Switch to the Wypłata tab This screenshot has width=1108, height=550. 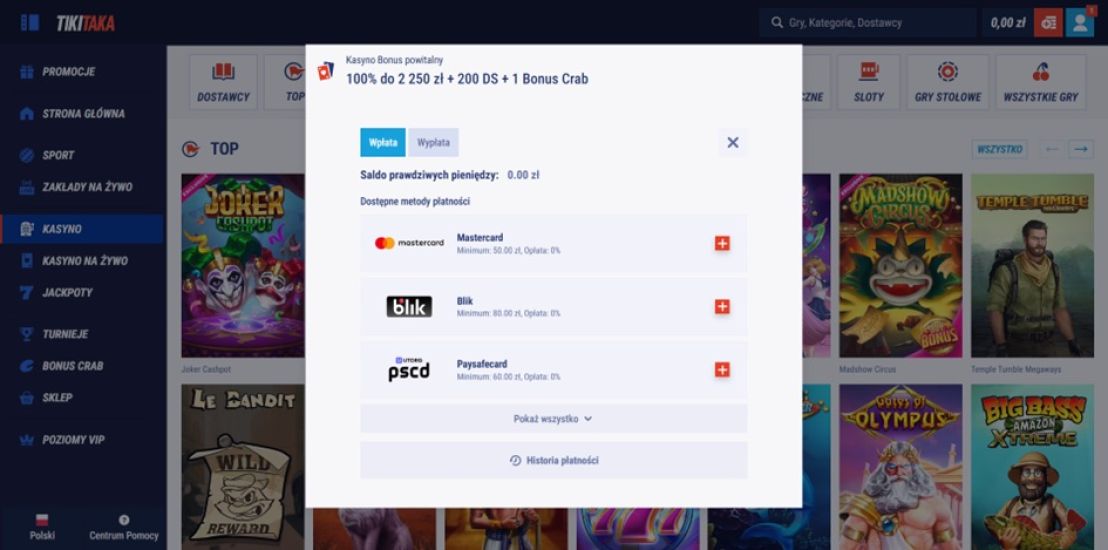(433, 143)
